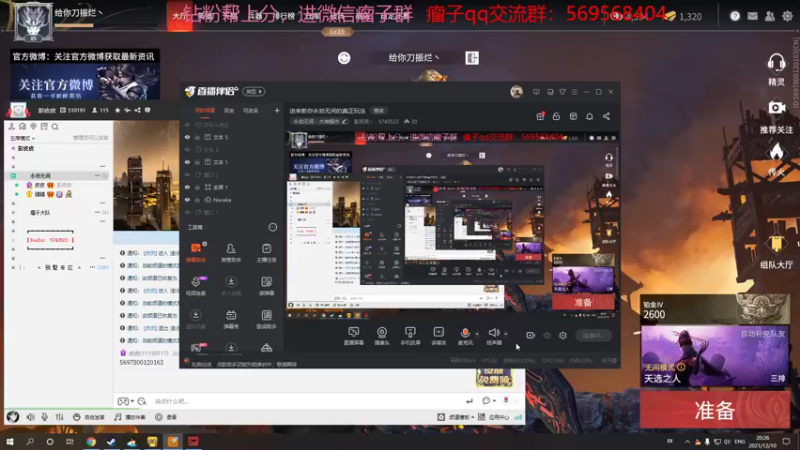Expand speaker options arrow
800x450 pixels.
click(506, 334)
